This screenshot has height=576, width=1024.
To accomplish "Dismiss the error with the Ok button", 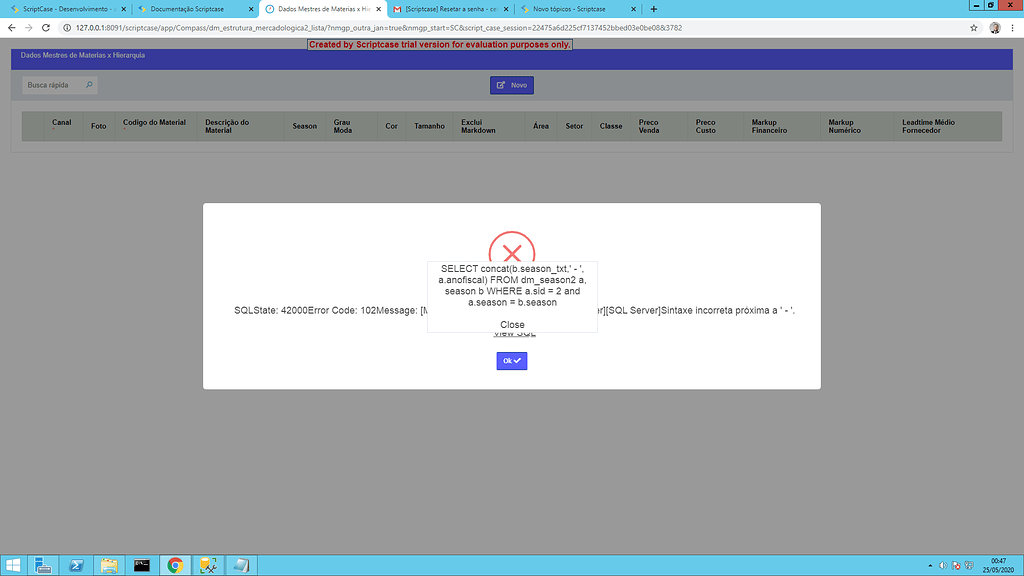I will click(x=511, y=360).
